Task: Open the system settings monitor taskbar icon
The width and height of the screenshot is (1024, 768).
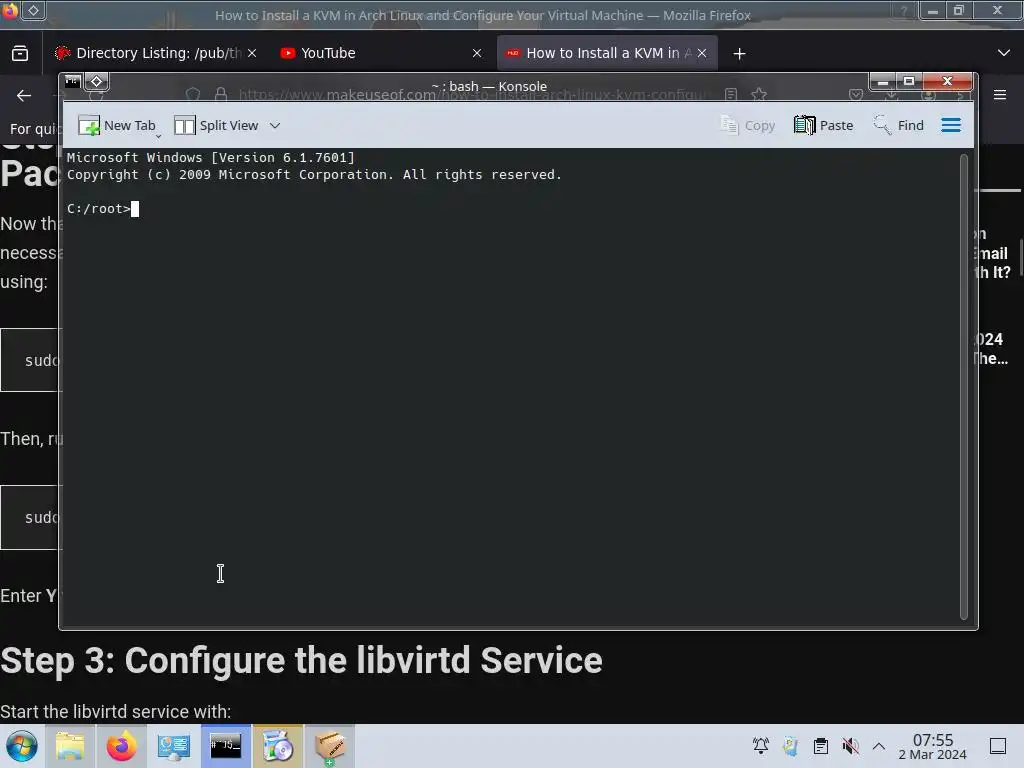Action: click(x=174, y=746)
